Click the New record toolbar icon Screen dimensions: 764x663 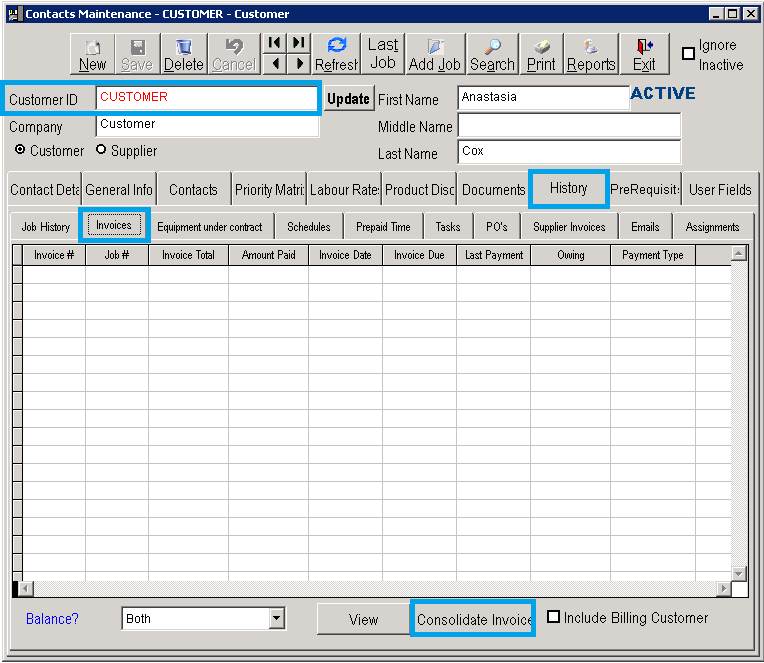(x=92, y=54)
